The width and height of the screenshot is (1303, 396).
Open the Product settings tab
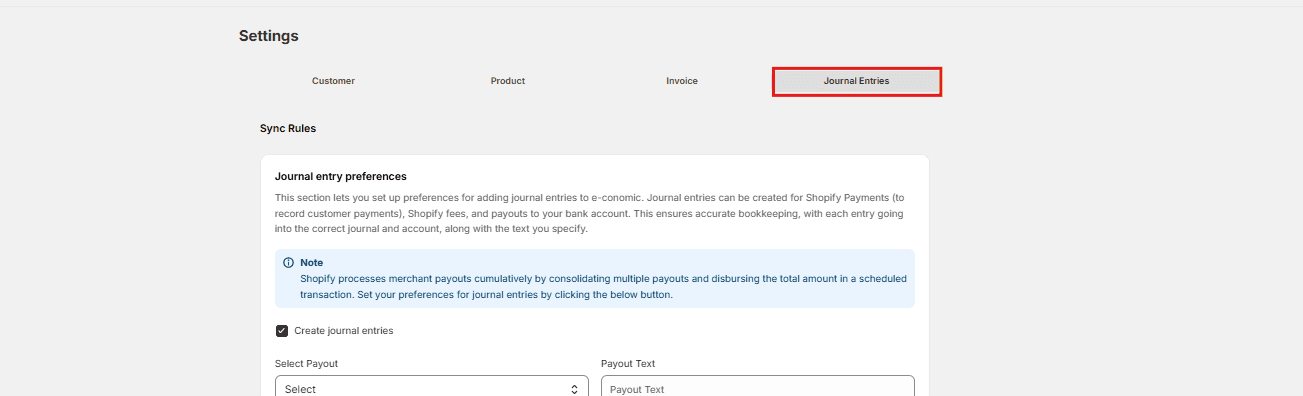coord(507,81)
